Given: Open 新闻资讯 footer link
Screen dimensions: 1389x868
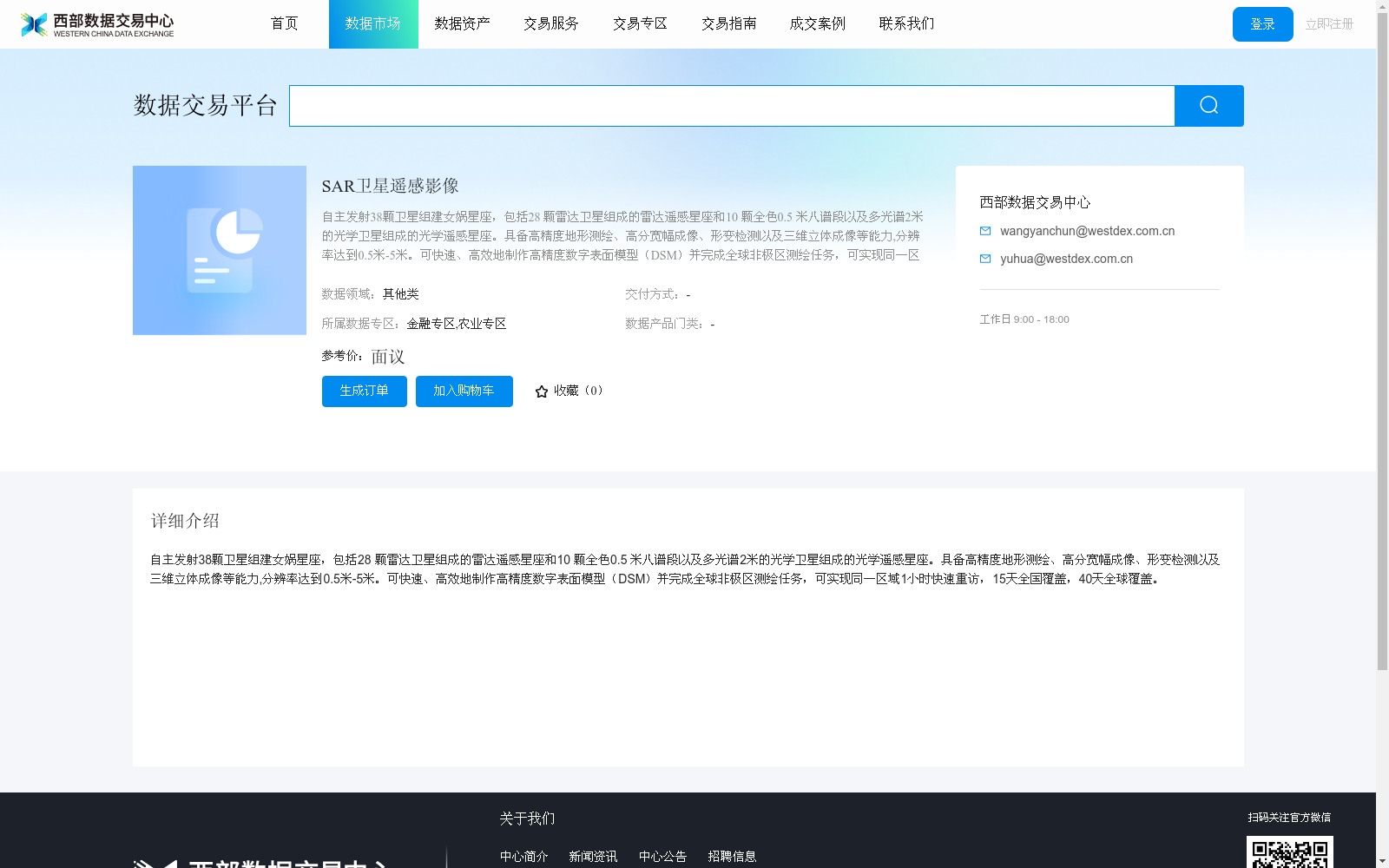Looking at the screenshot, I should (594, 857).
